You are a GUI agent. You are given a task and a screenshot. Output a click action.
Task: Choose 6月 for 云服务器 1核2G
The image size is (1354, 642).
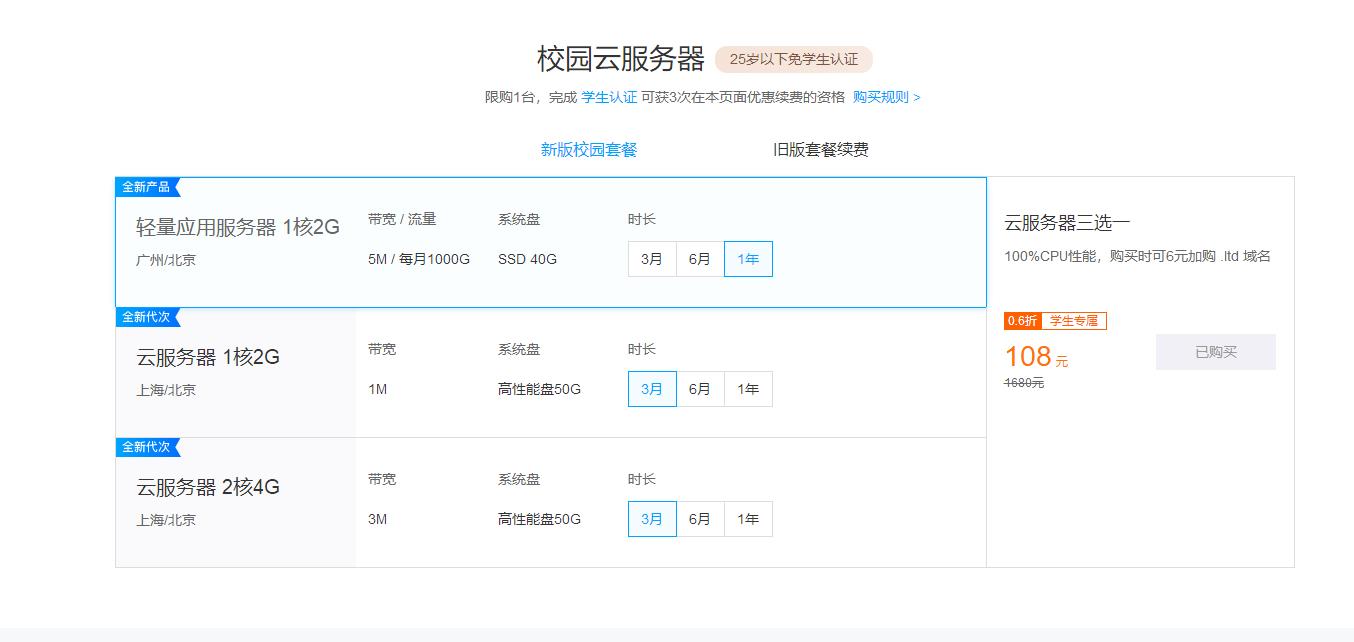coord(700,389)
